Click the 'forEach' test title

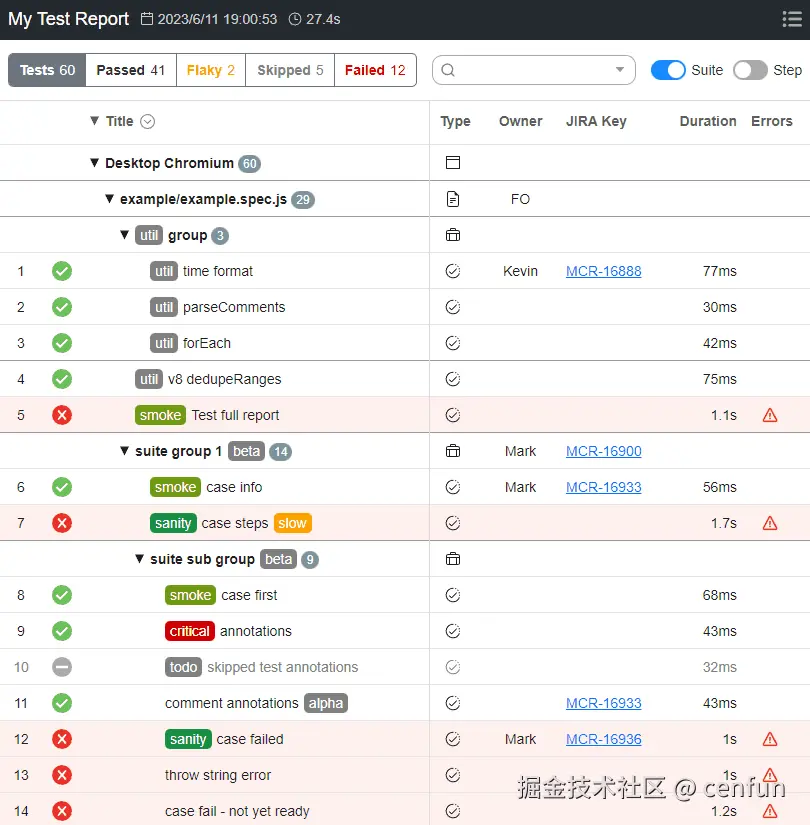(x=207, y=343)
